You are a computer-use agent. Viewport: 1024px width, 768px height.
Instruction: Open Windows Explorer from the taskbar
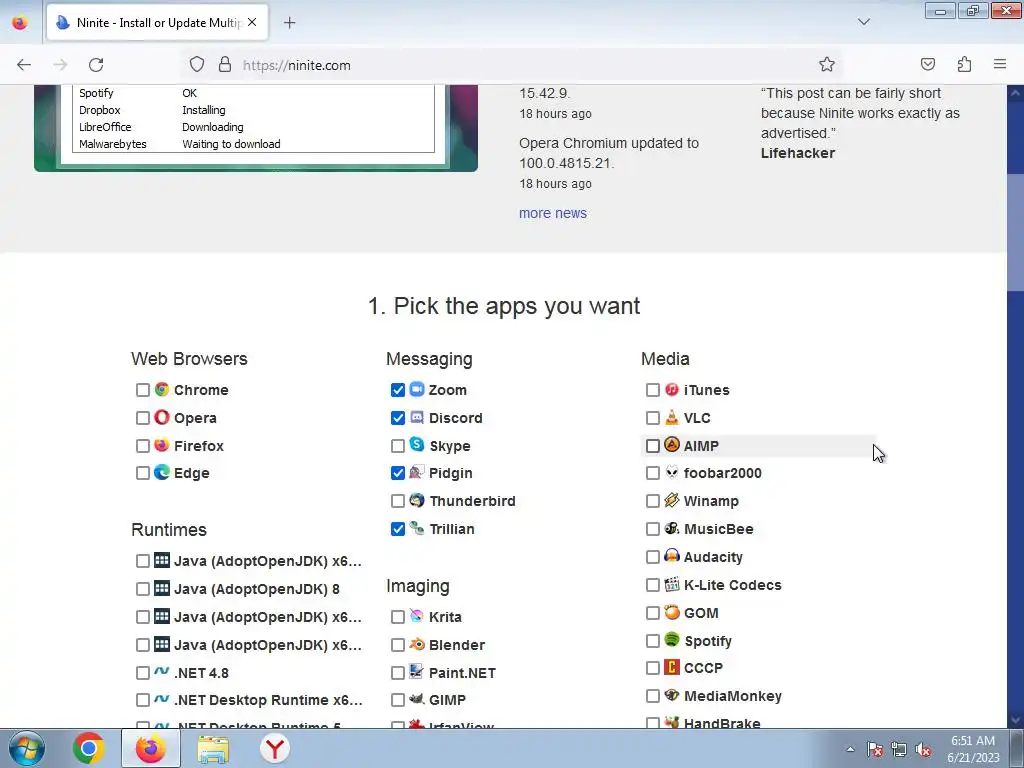click(213, 748)
